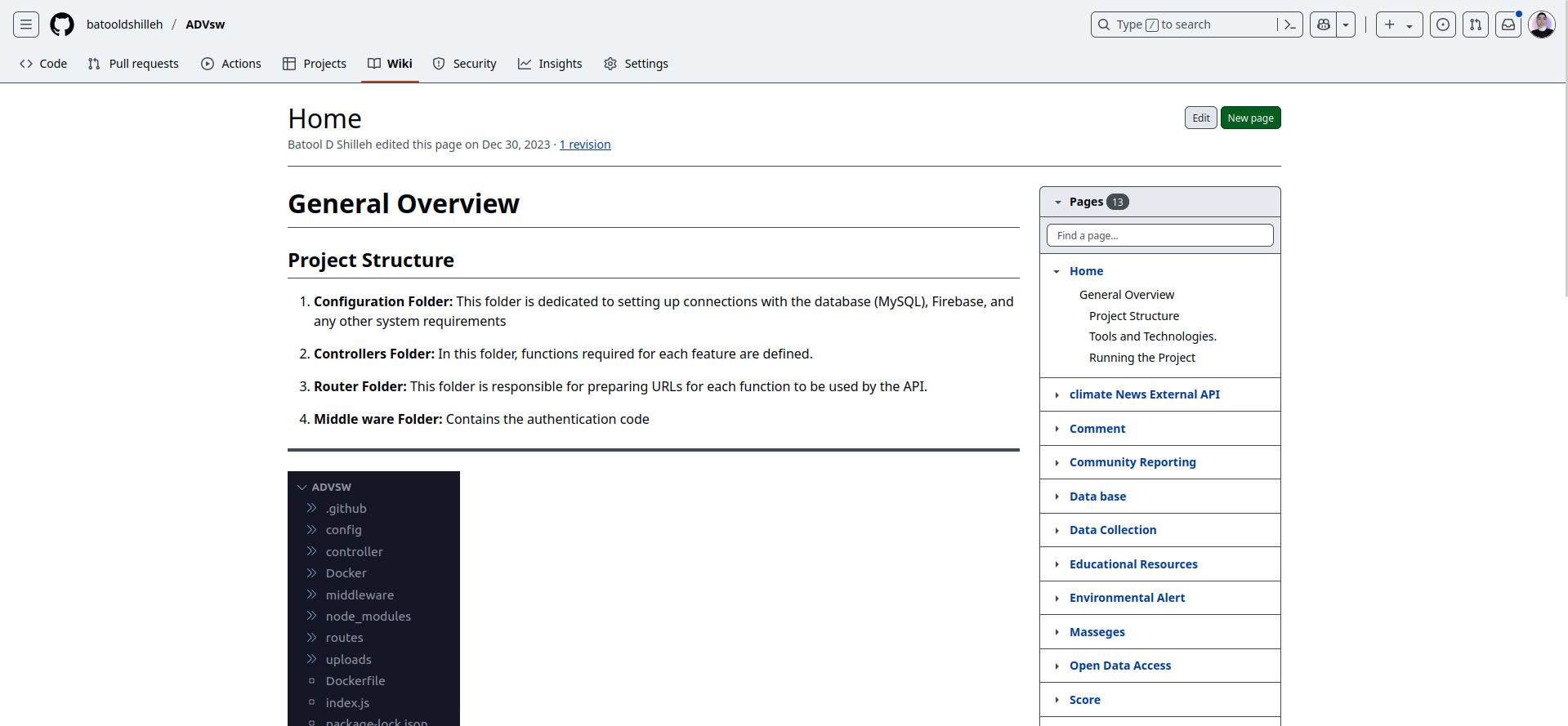Open the issues icon in header

(x=1443, y=24)
